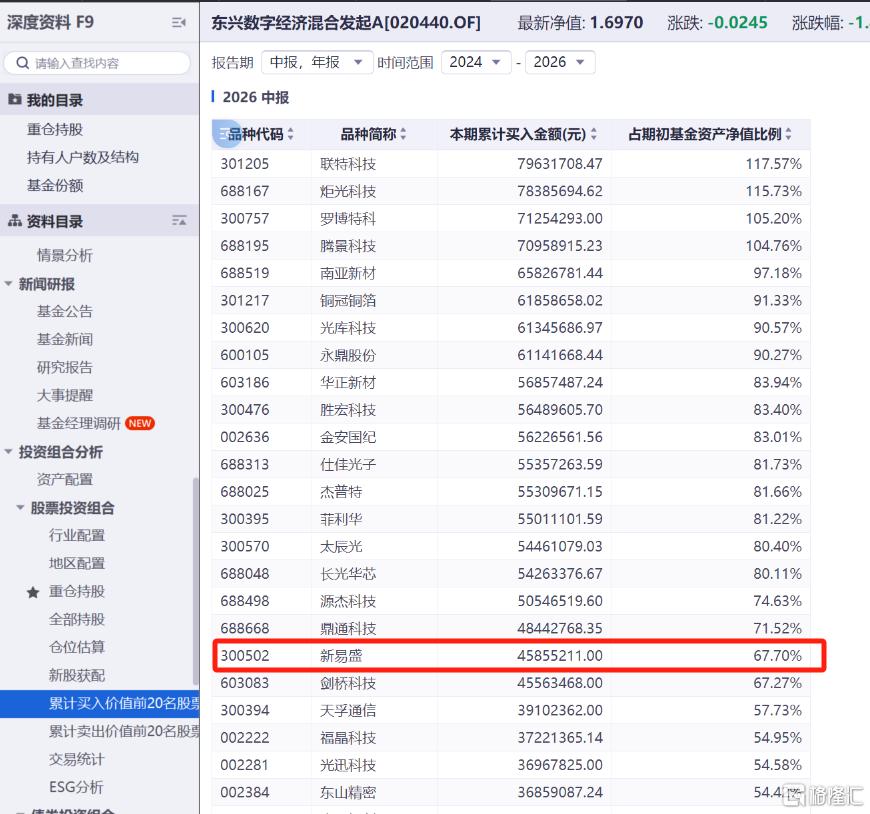Click the 新易盛 stock name cell
Image resolution: width=870 pixels, height=814 pixels.
point(341,656)
